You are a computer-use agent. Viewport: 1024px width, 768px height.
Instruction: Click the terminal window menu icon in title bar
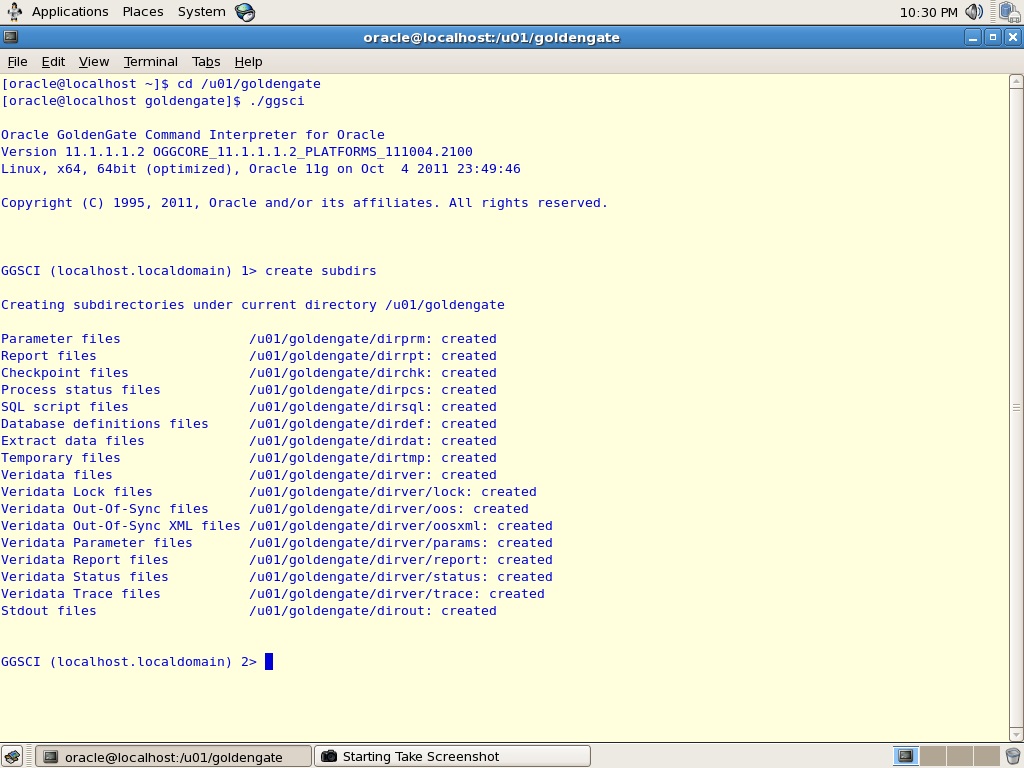click(10, 37)
